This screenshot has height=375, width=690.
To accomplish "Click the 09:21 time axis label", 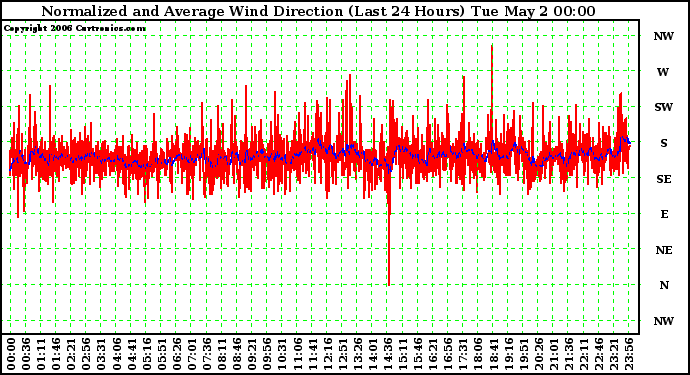I will tap(252, 354).
